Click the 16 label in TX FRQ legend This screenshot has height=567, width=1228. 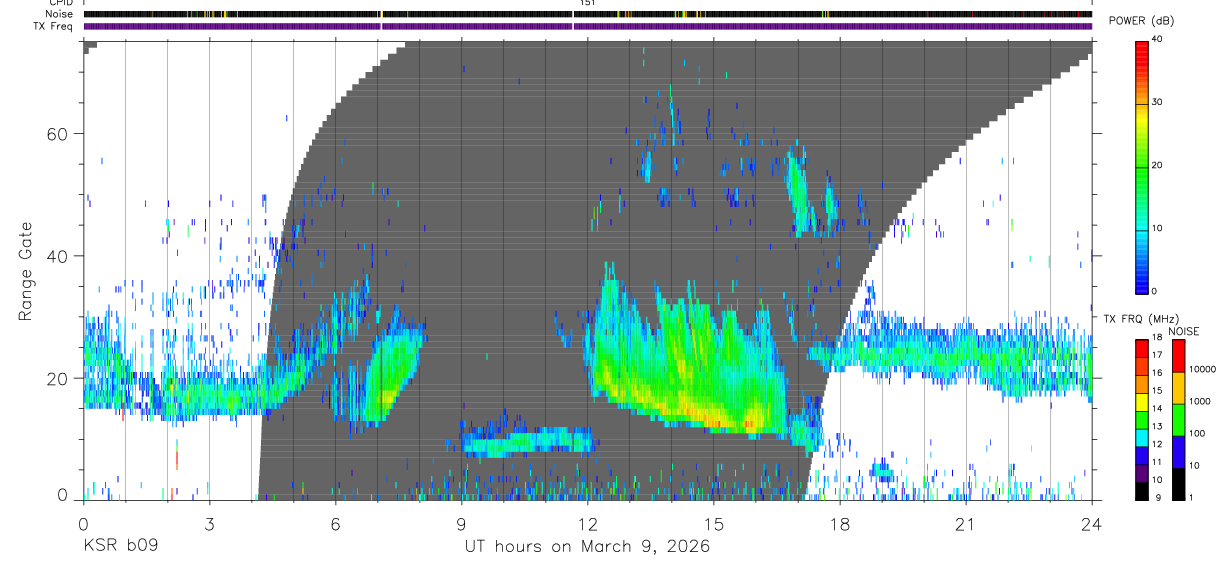[x=1155, y=372]
